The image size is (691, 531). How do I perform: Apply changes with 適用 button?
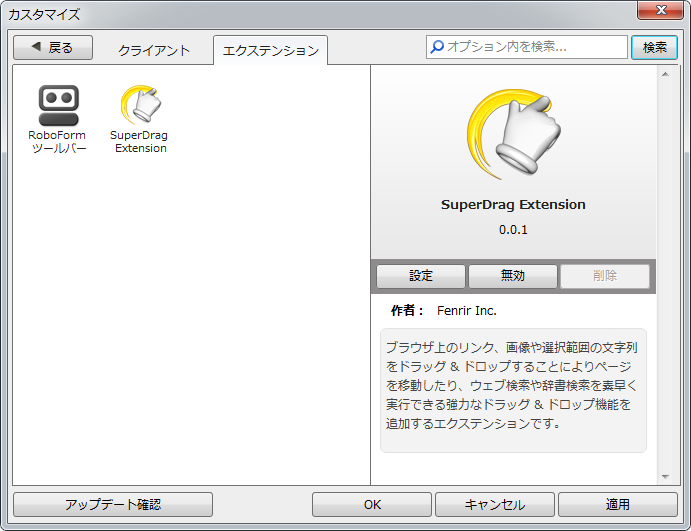(618, 504)
